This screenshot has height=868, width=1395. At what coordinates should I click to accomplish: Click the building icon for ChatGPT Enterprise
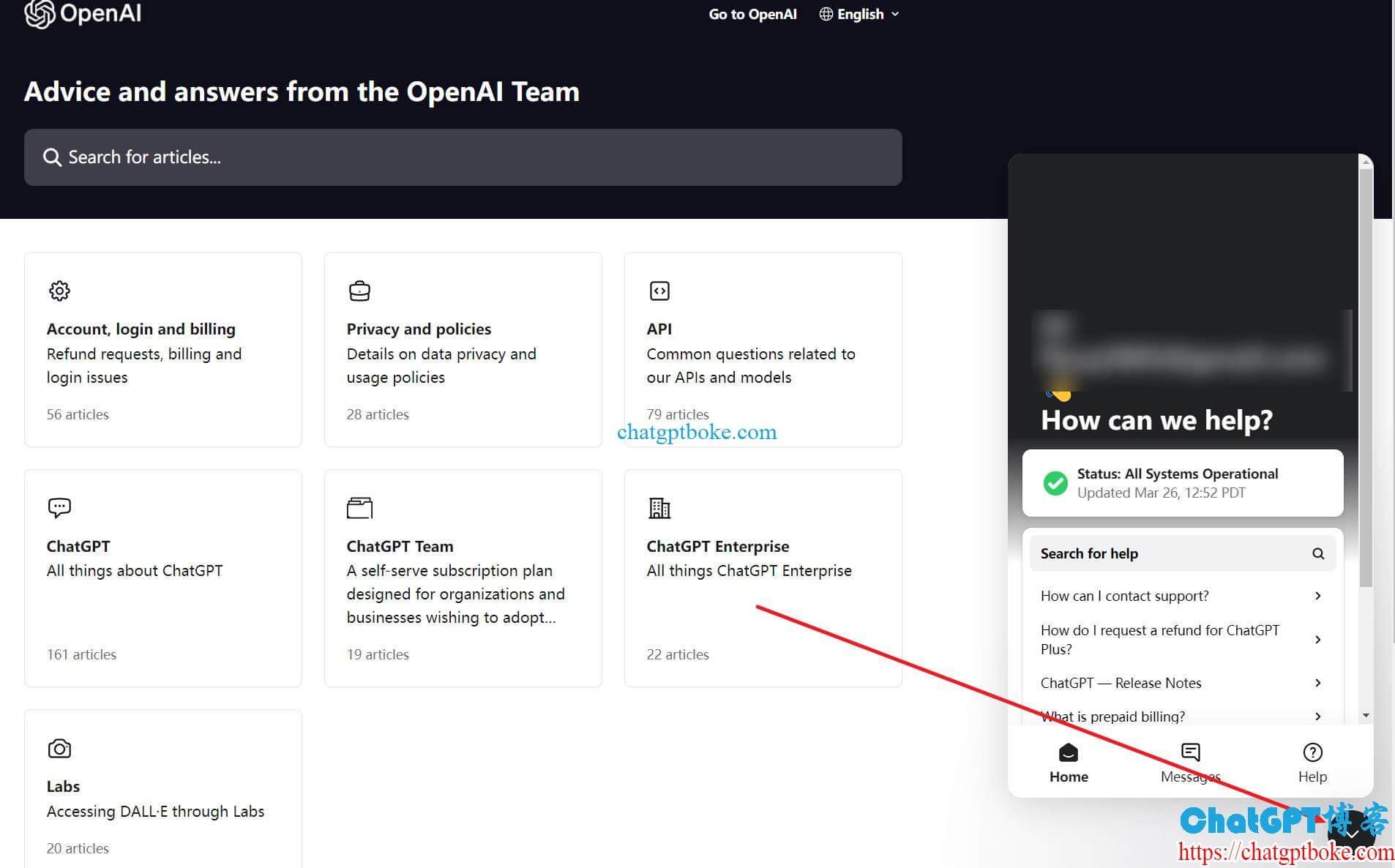[659, 508]
